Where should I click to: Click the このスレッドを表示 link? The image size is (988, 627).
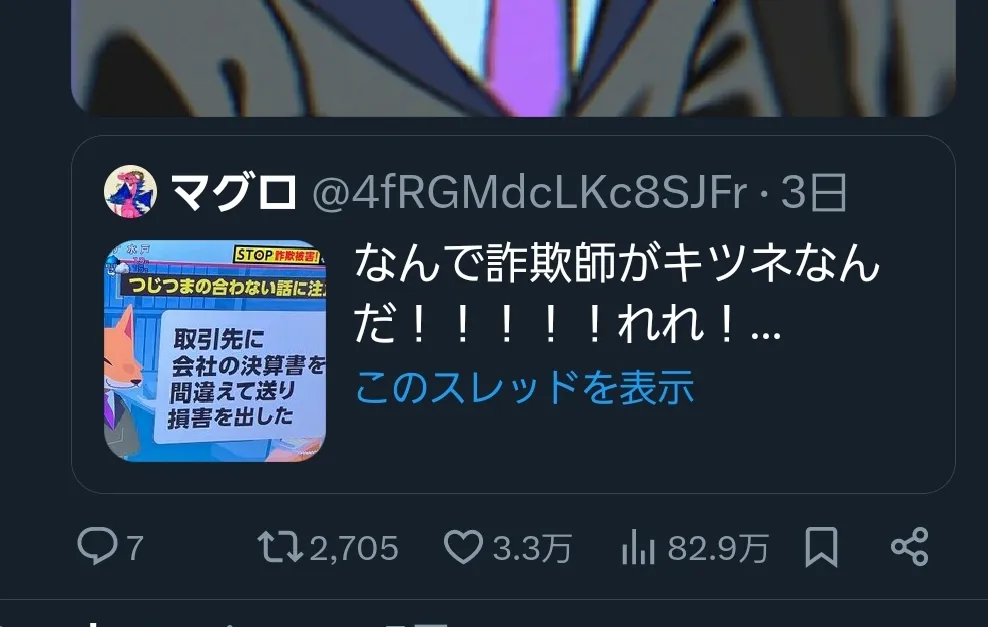point(524,387)
